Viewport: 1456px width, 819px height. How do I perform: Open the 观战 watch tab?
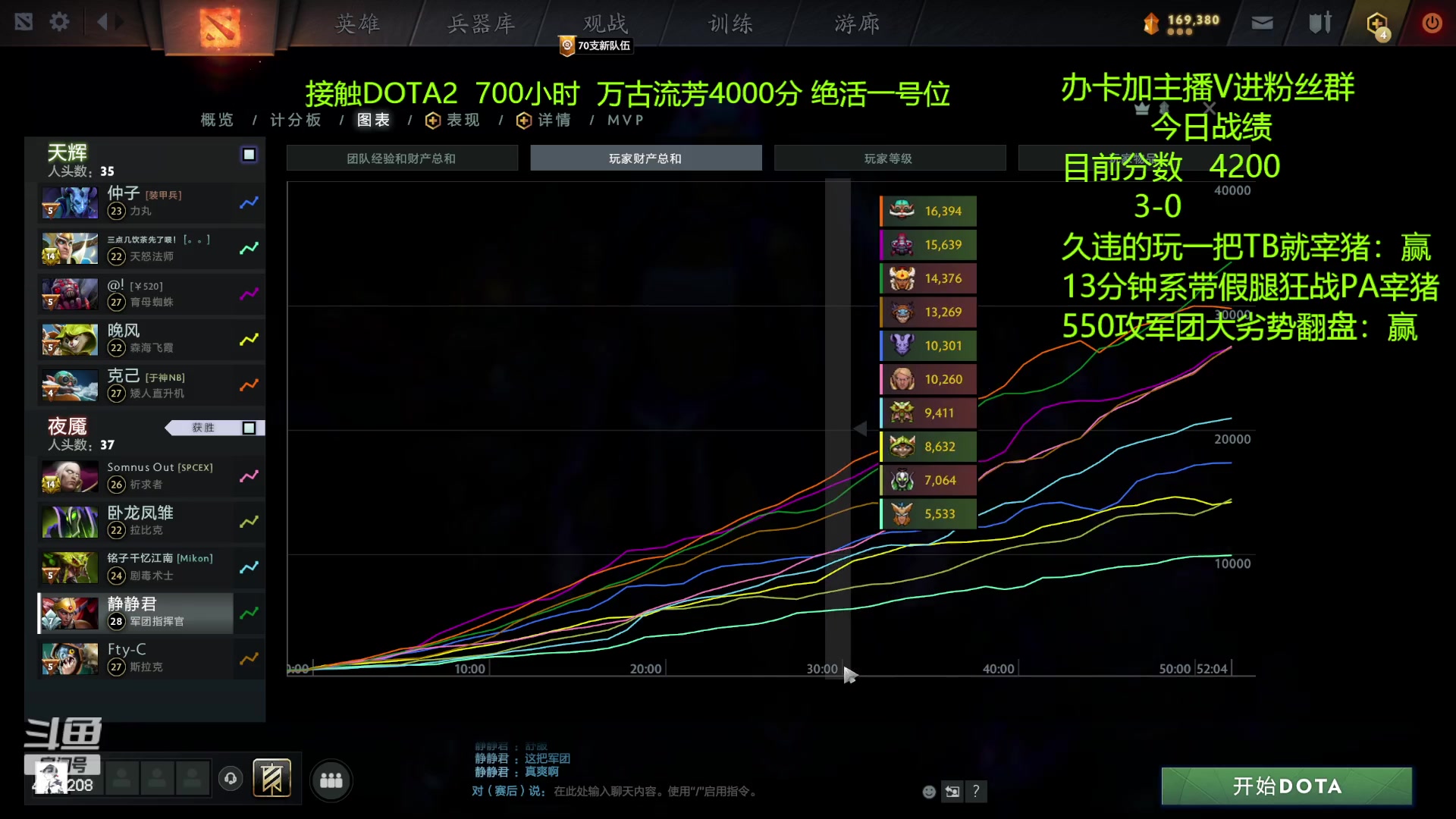605,23
